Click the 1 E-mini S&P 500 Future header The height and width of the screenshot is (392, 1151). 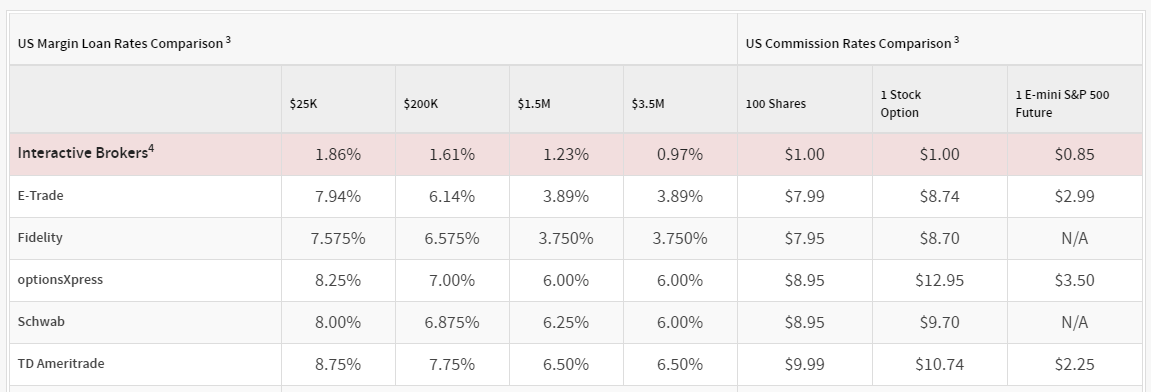(x=1062, y=104)
